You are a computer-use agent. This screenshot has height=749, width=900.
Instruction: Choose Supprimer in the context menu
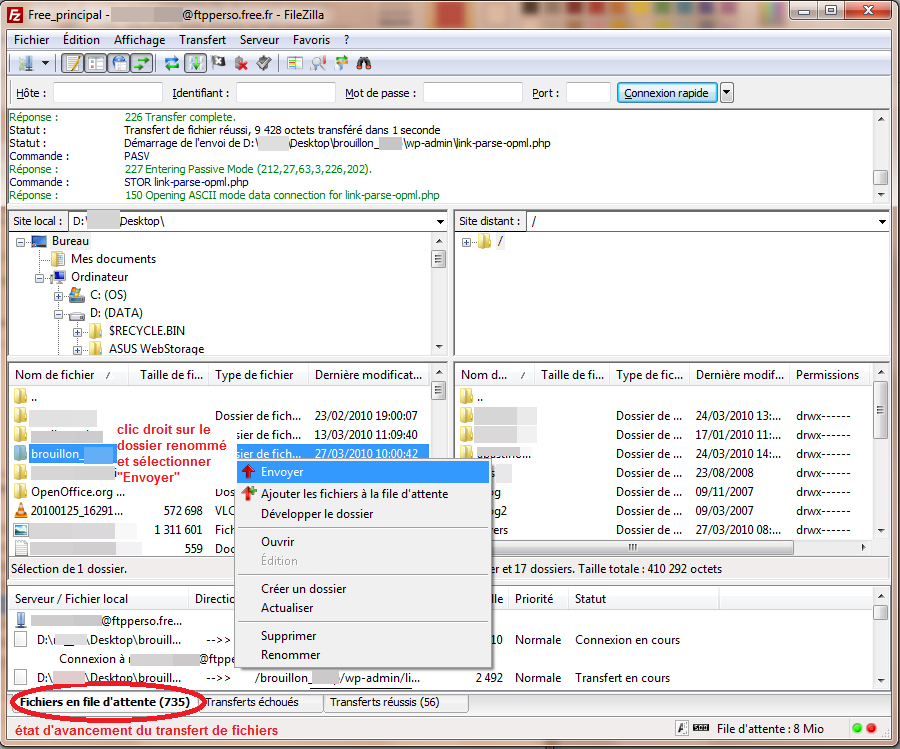363,636
